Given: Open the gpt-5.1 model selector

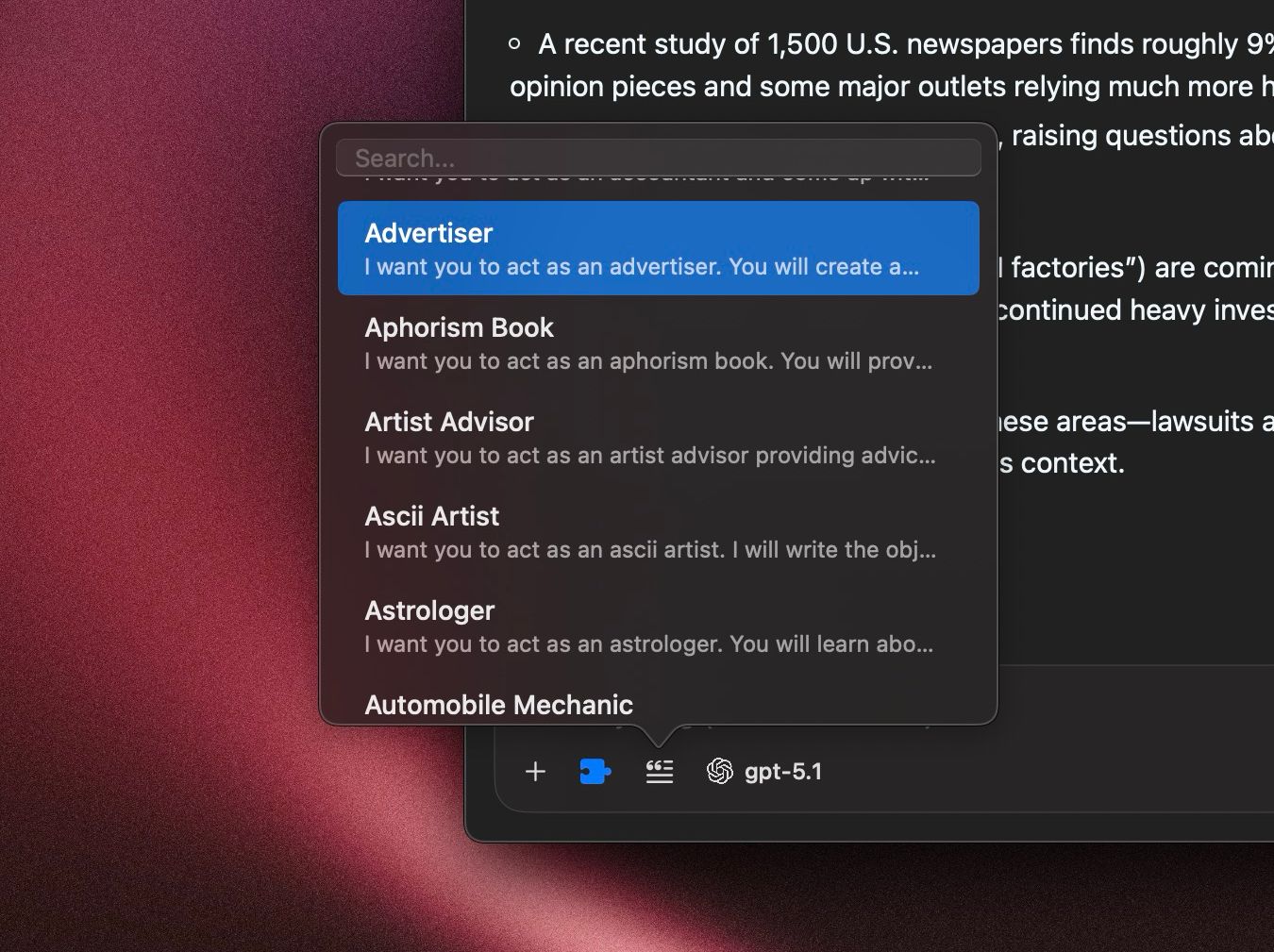Looking at the screenshot, I should tap(782, 772).
